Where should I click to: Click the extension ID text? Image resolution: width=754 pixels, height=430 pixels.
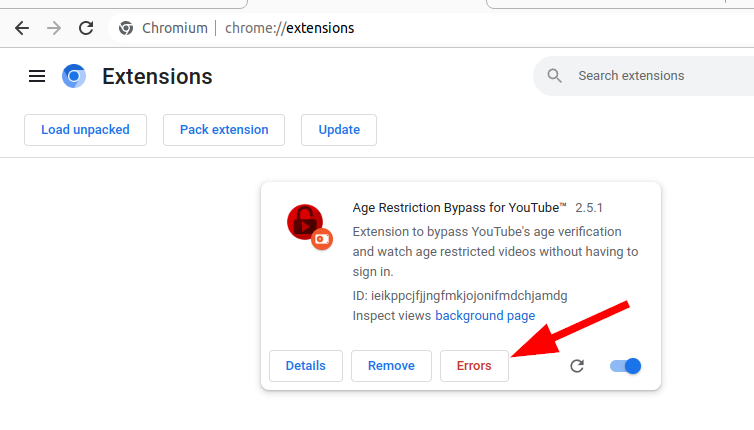tap(460, 295)
